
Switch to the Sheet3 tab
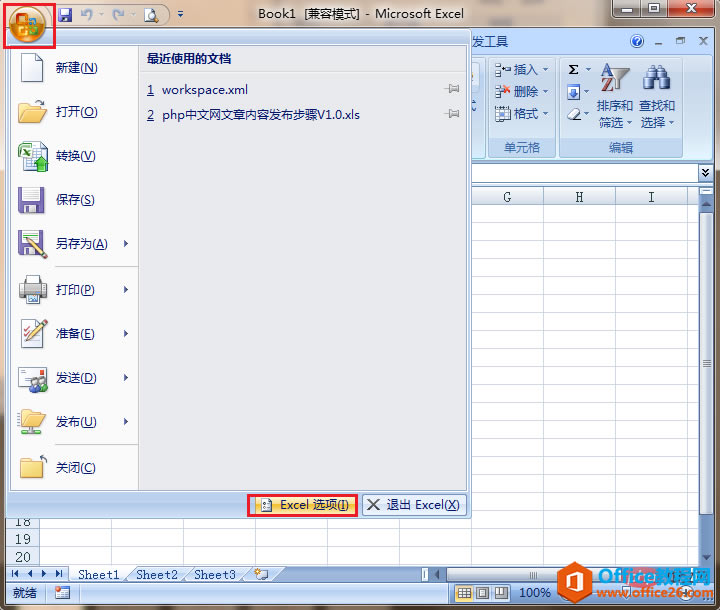click(x=214, y=575)
